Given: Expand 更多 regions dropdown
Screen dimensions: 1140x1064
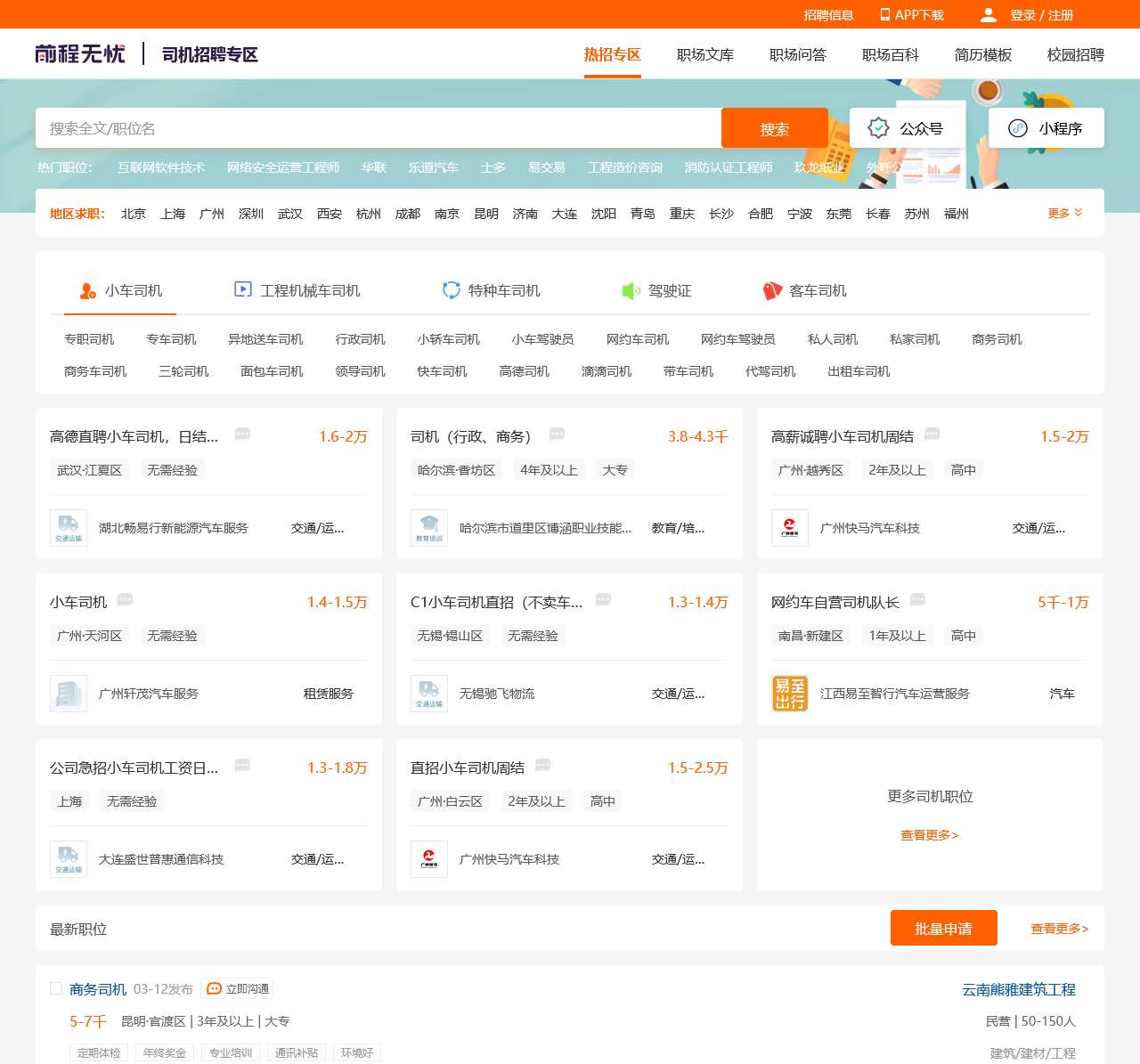Looking at the screenshot, I should (x=1065, y=213).
